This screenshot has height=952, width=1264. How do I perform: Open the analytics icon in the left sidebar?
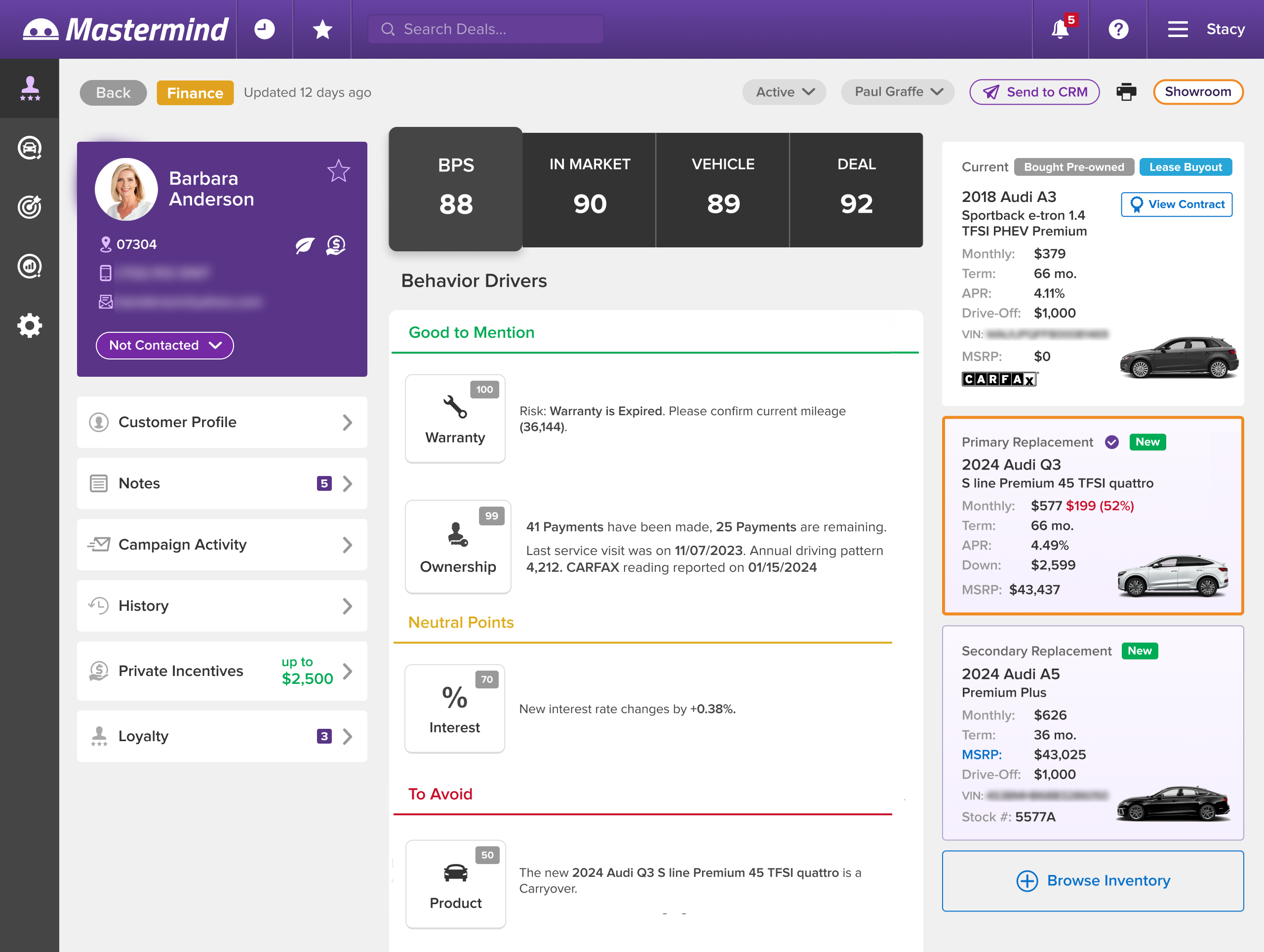29,266
